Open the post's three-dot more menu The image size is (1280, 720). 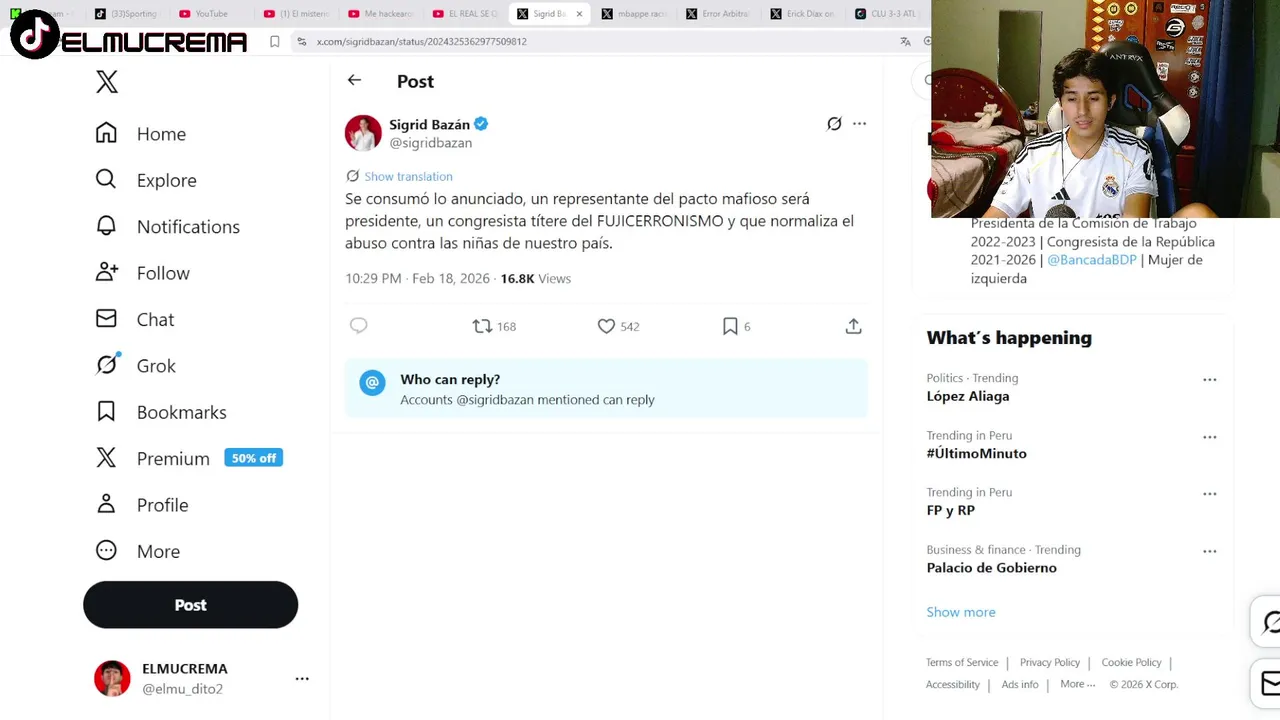click(859, 124)
